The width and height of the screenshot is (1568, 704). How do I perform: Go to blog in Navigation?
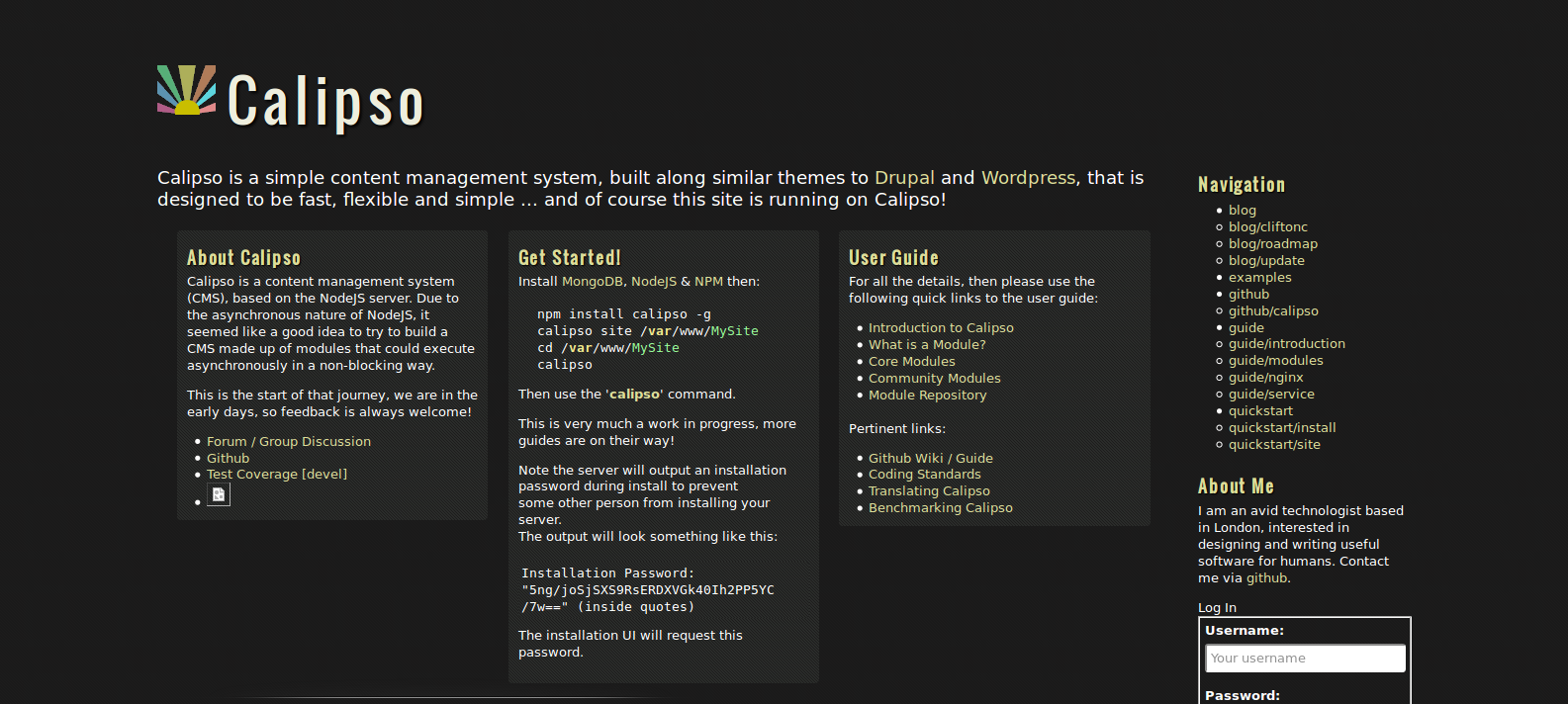[x=1243, y=211]
